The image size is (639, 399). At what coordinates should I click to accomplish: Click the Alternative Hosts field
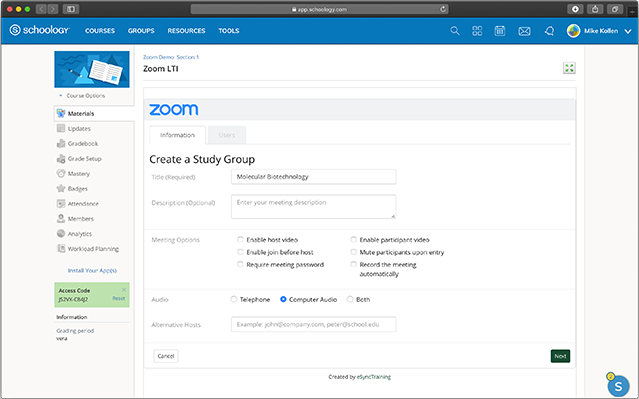[x=313, y=324]
